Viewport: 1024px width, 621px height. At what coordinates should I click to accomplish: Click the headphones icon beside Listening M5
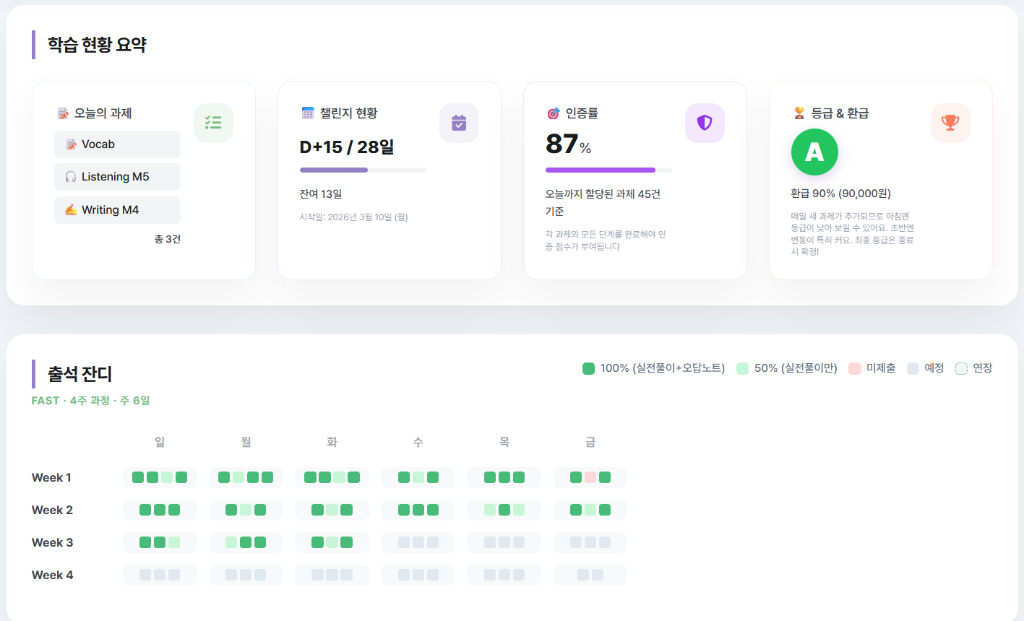pyautogui.click(x=70, y=177)
